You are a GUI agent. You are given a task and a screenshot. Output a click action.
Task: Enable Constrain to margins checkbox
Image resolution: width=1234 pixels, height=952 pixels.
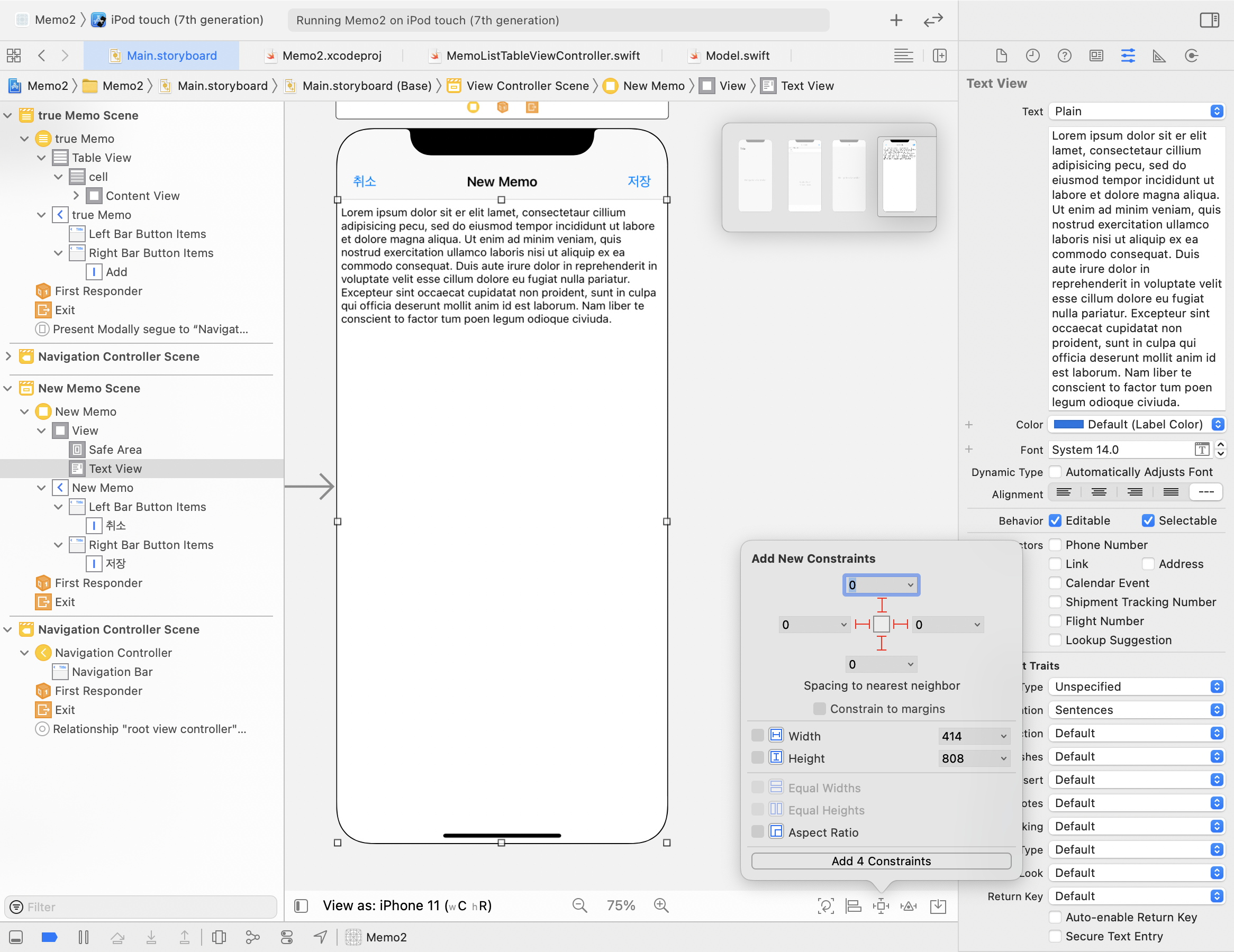pos(819,709)
